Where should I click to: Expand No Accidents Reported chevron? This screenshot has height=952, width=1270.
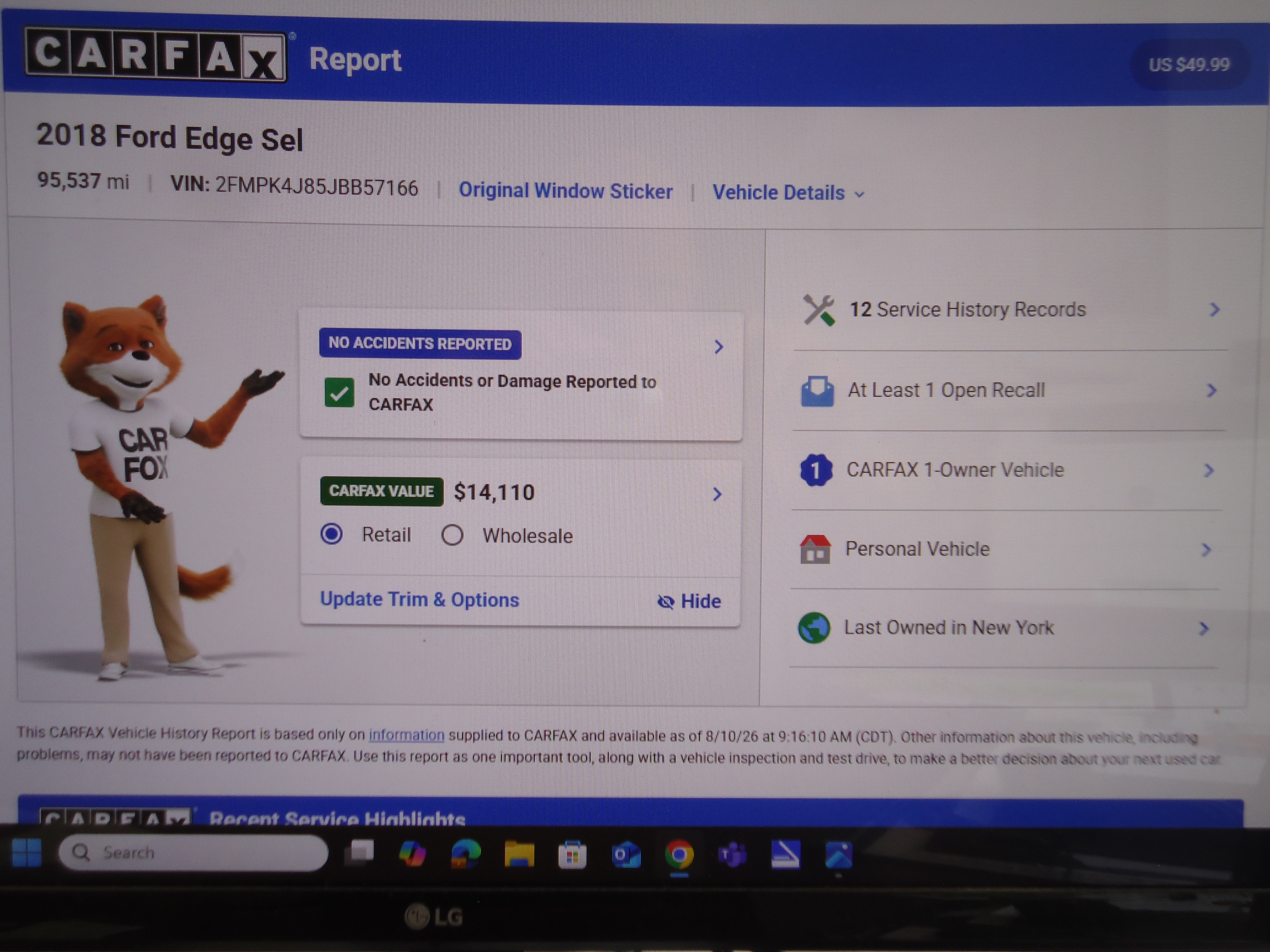point(719,347)
